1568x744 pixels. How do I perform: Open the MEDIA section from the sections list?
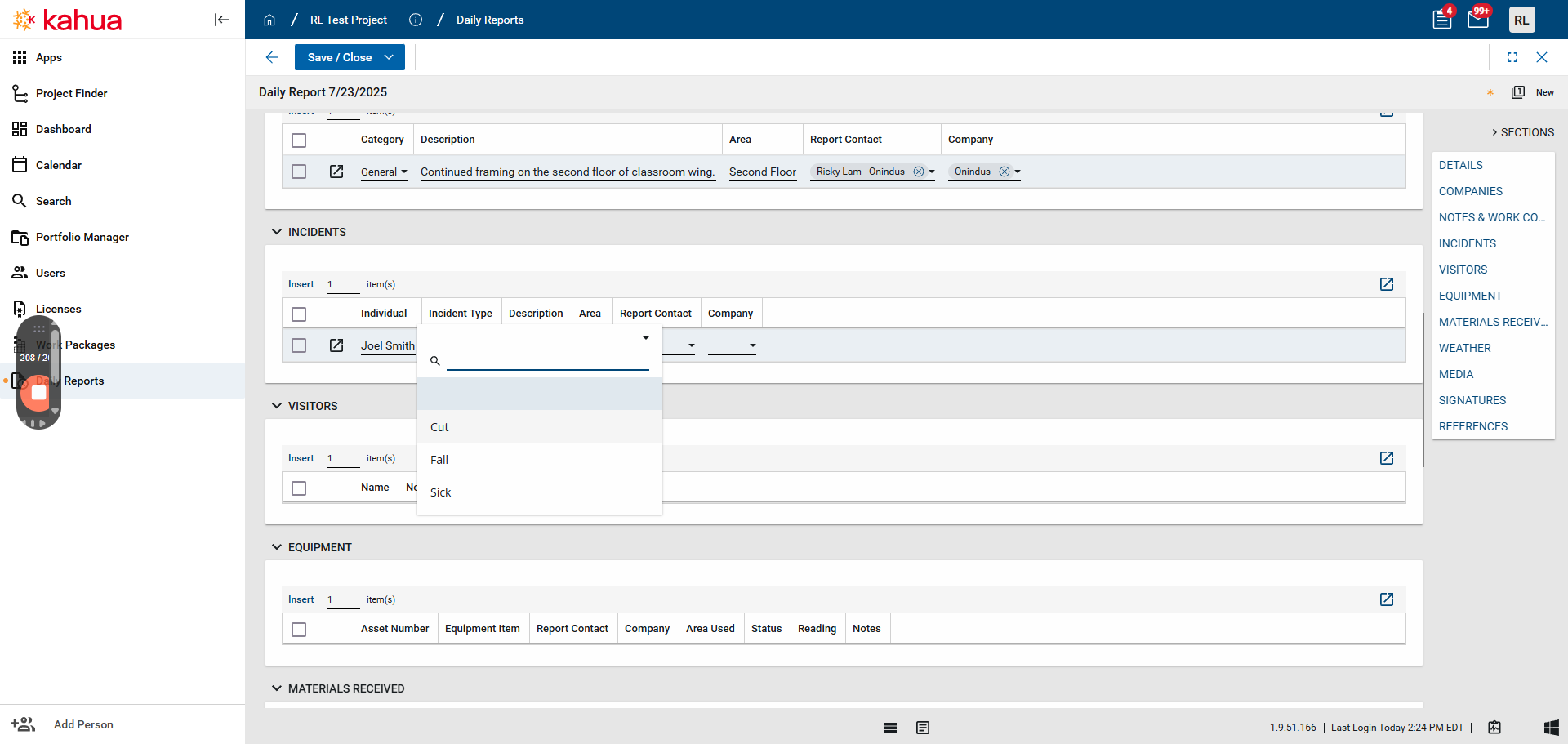1456,374
